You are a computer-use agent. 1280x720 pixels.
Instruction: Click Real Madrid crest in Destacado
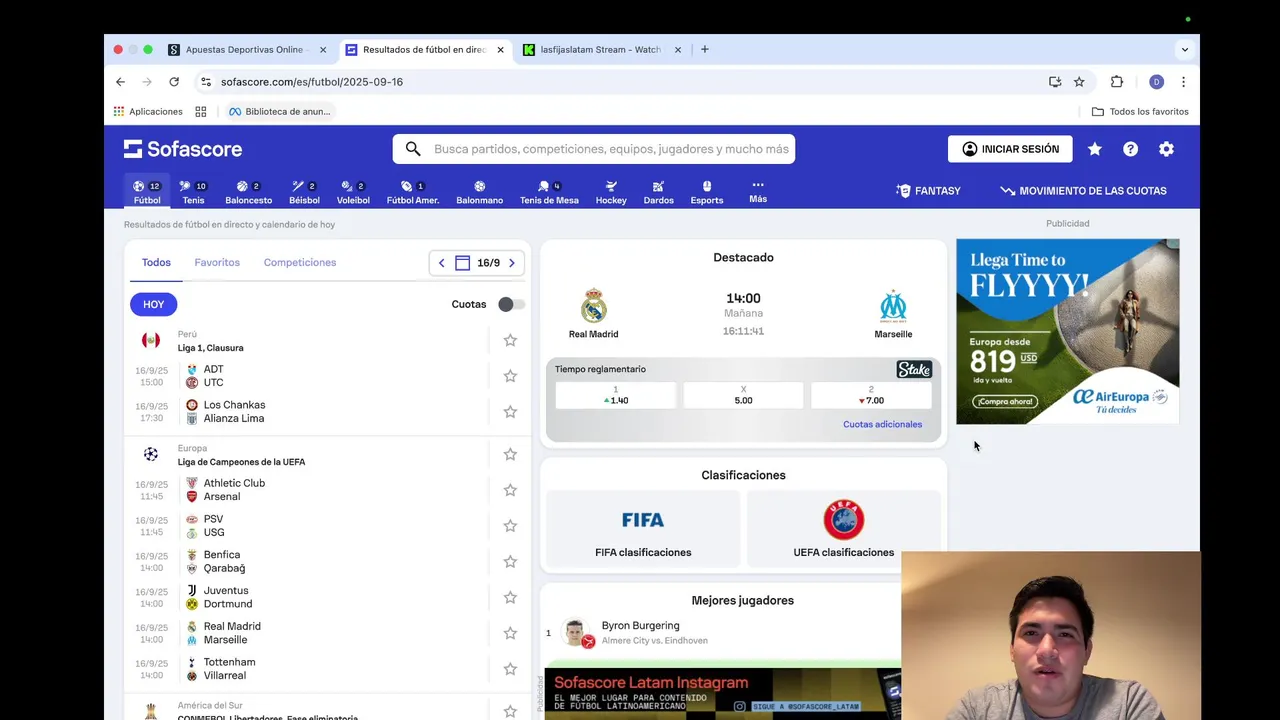594,306
